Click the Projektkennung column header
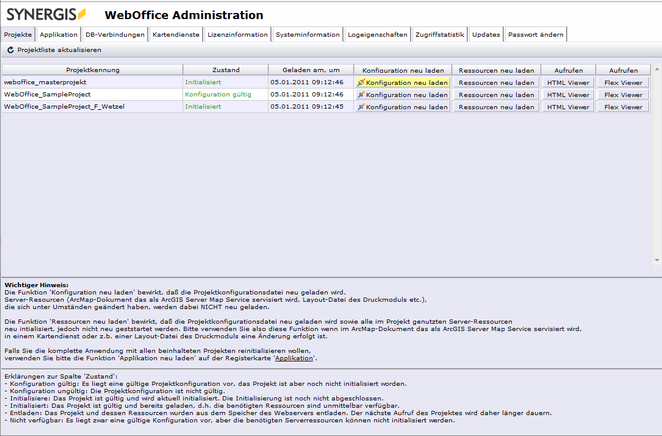The width and height of the screenshot is (662, 436). [x=92, y=71]
